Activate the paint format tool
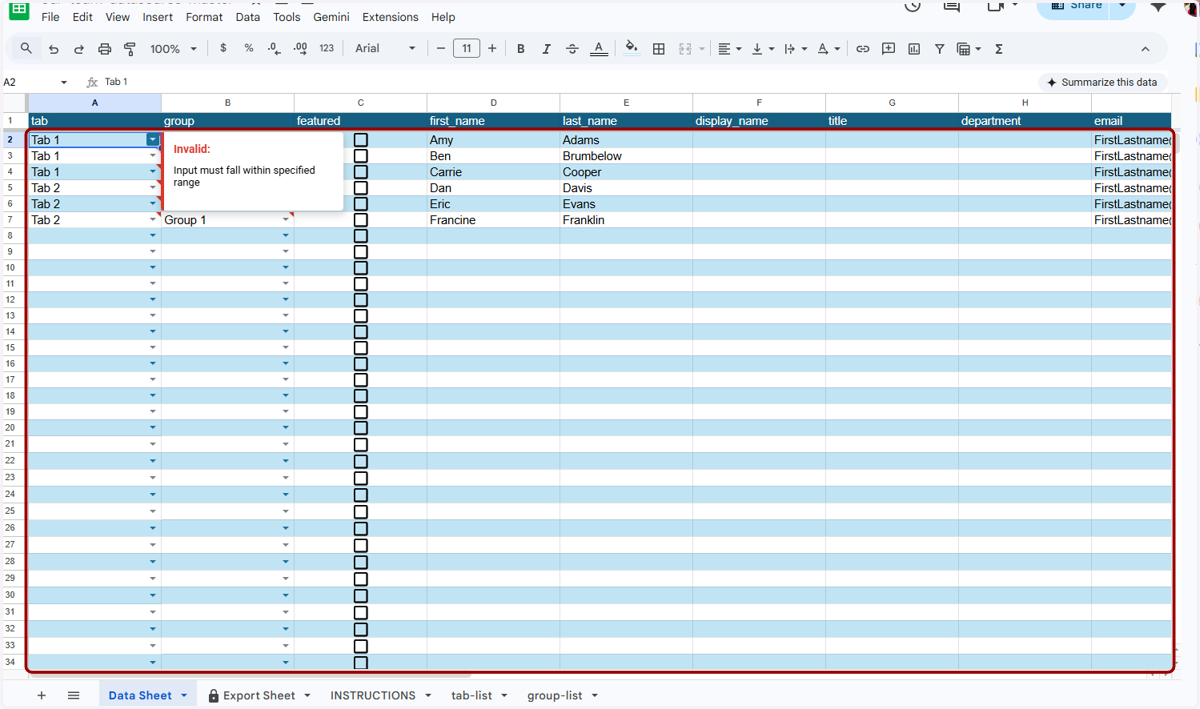The width and height of the screenshot is (1200, 709). (130, 49)
